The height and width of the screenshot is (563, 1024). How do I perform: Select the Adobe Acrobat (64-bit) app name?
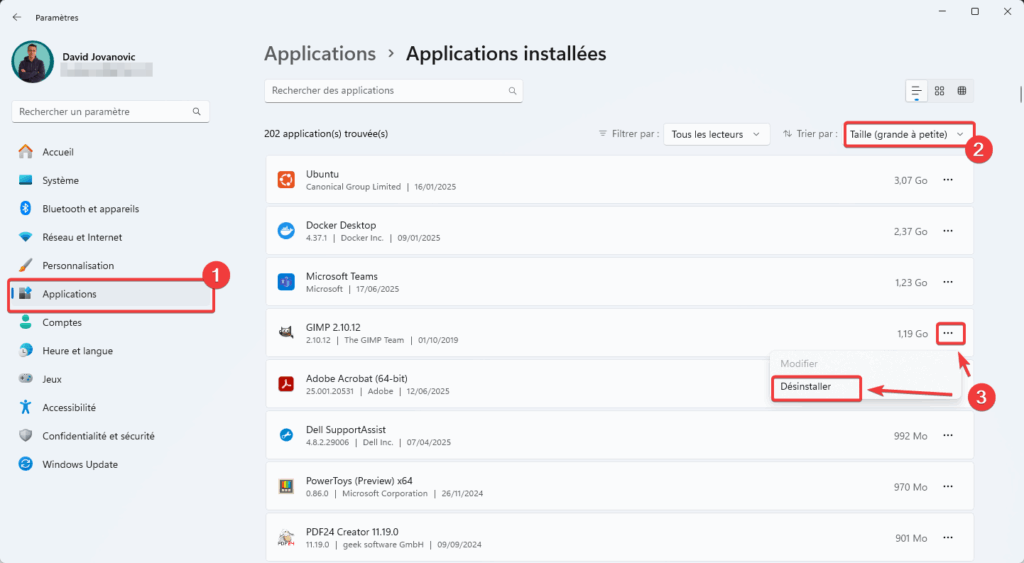point(357,379)
